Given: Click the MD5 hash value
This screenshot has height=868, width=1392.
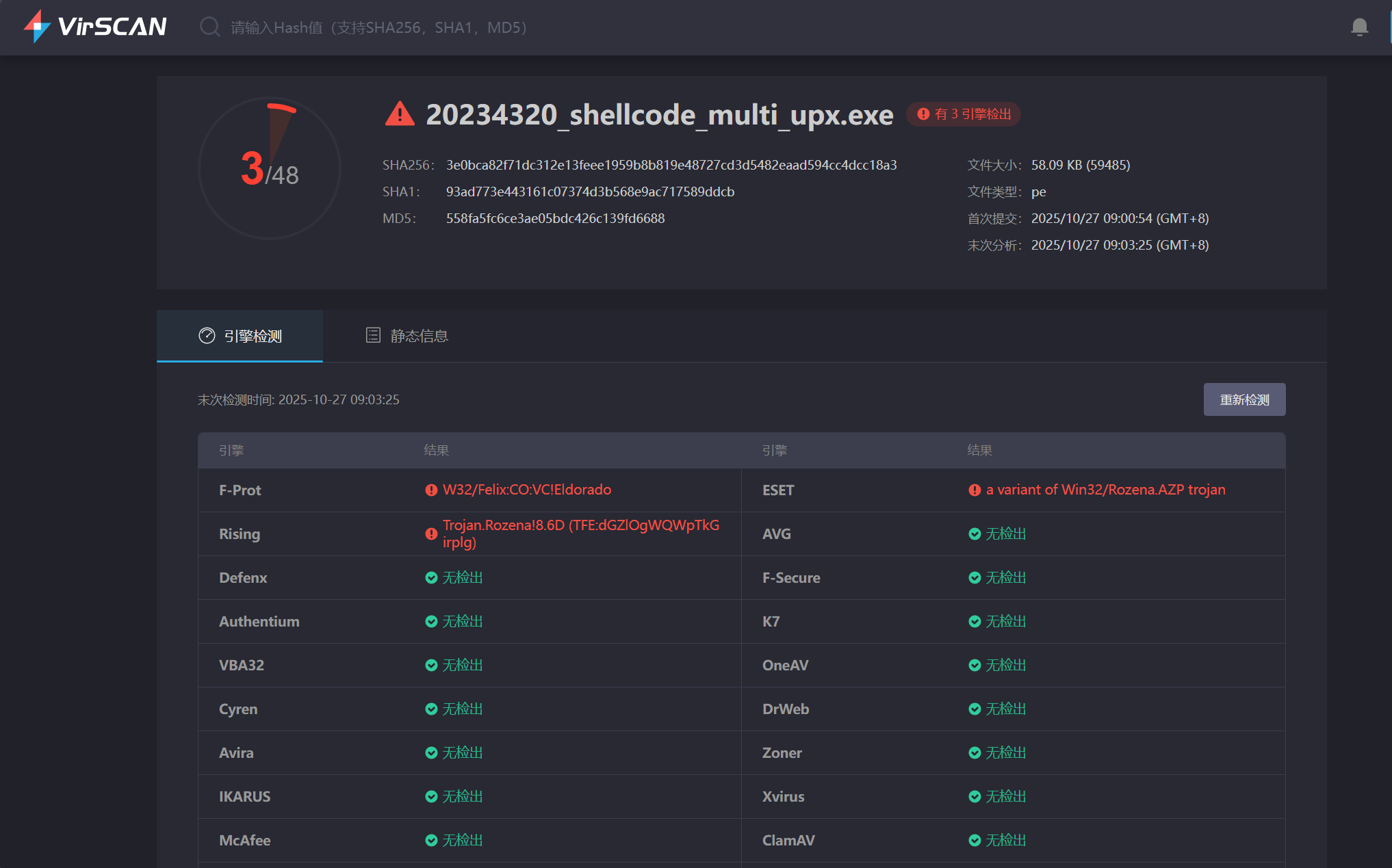Looking at the screenshot, I should coord(555,218).
